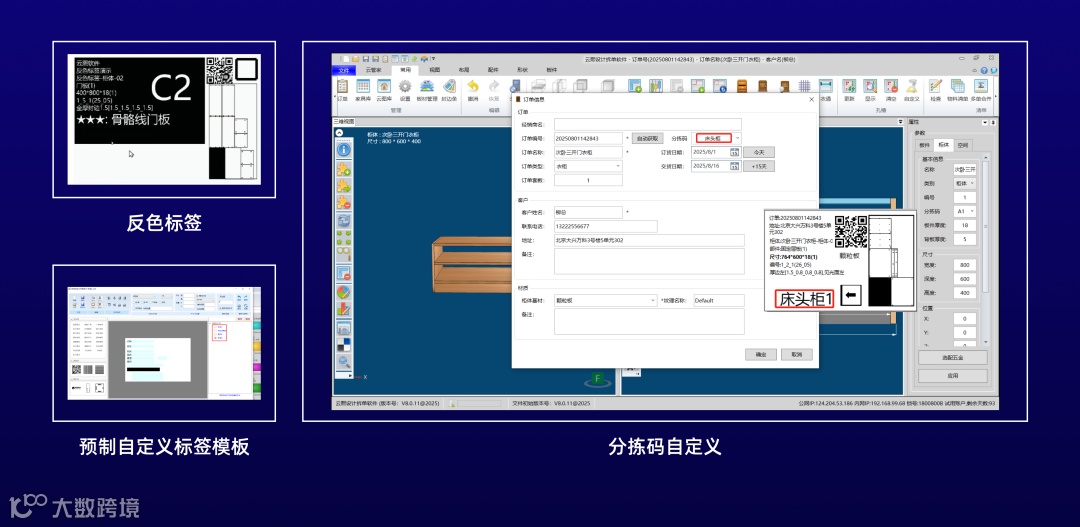Click the 选配五金 button
This screenshot has width=1080, height=527.
click(x=953, y=358)
